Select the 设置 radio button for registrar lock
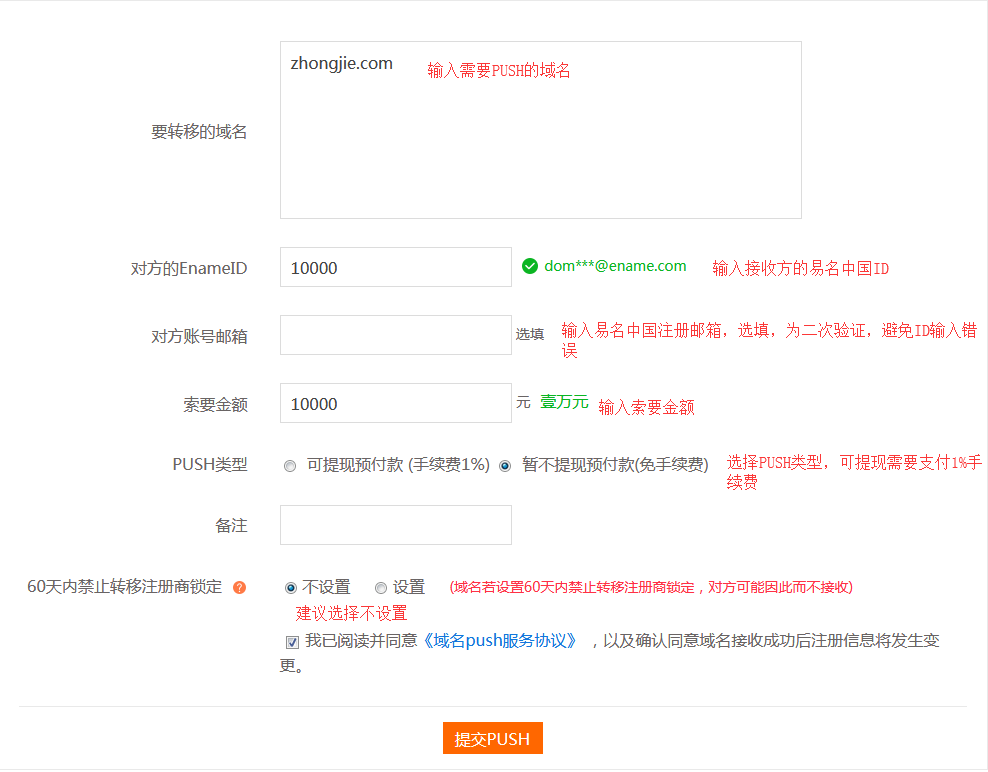Screen dimensions: 988x772 click(x=380, y=588)
